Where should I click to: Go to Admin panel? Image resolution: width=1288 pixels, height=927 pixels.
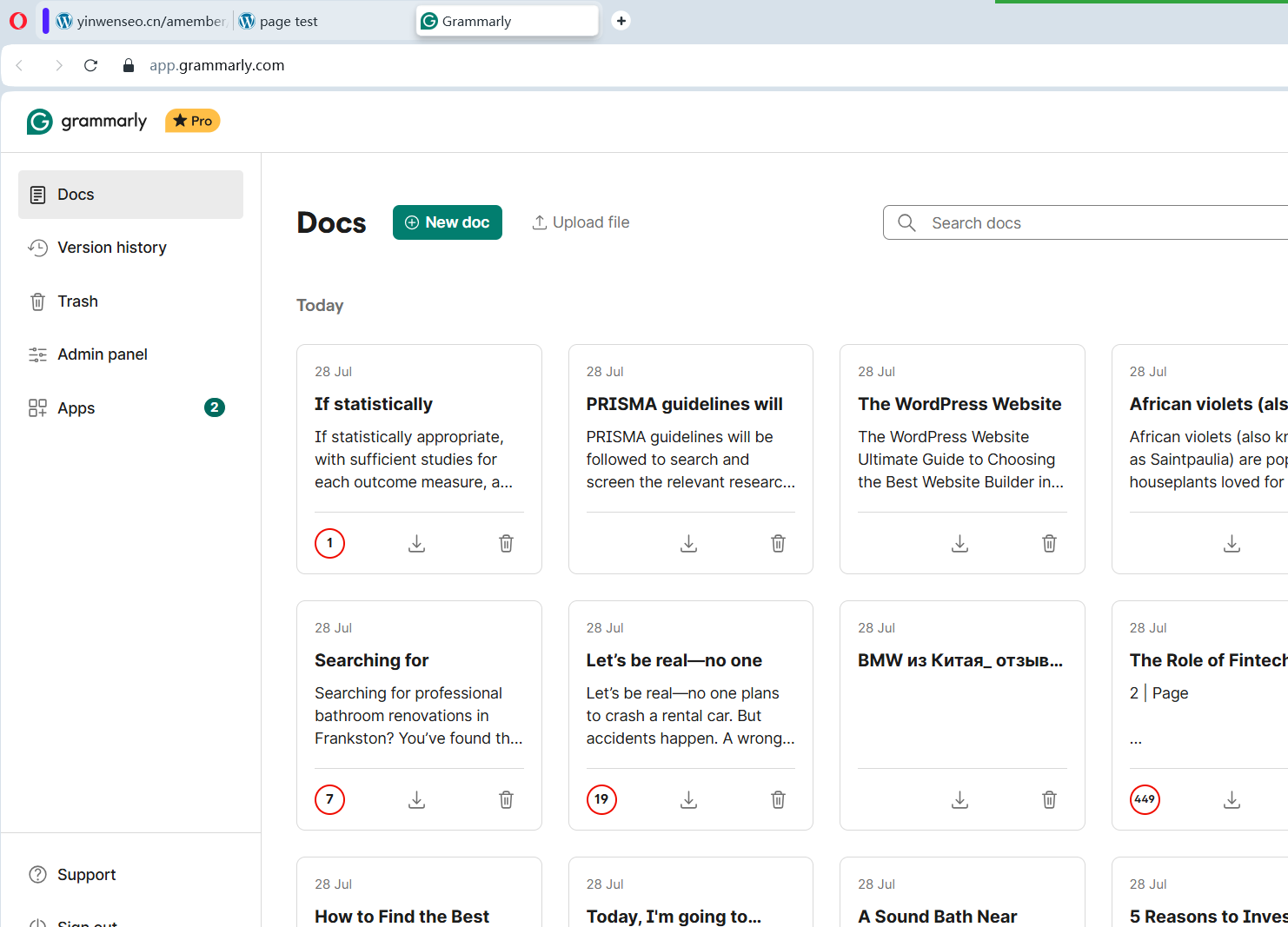[x=102, y=354]
